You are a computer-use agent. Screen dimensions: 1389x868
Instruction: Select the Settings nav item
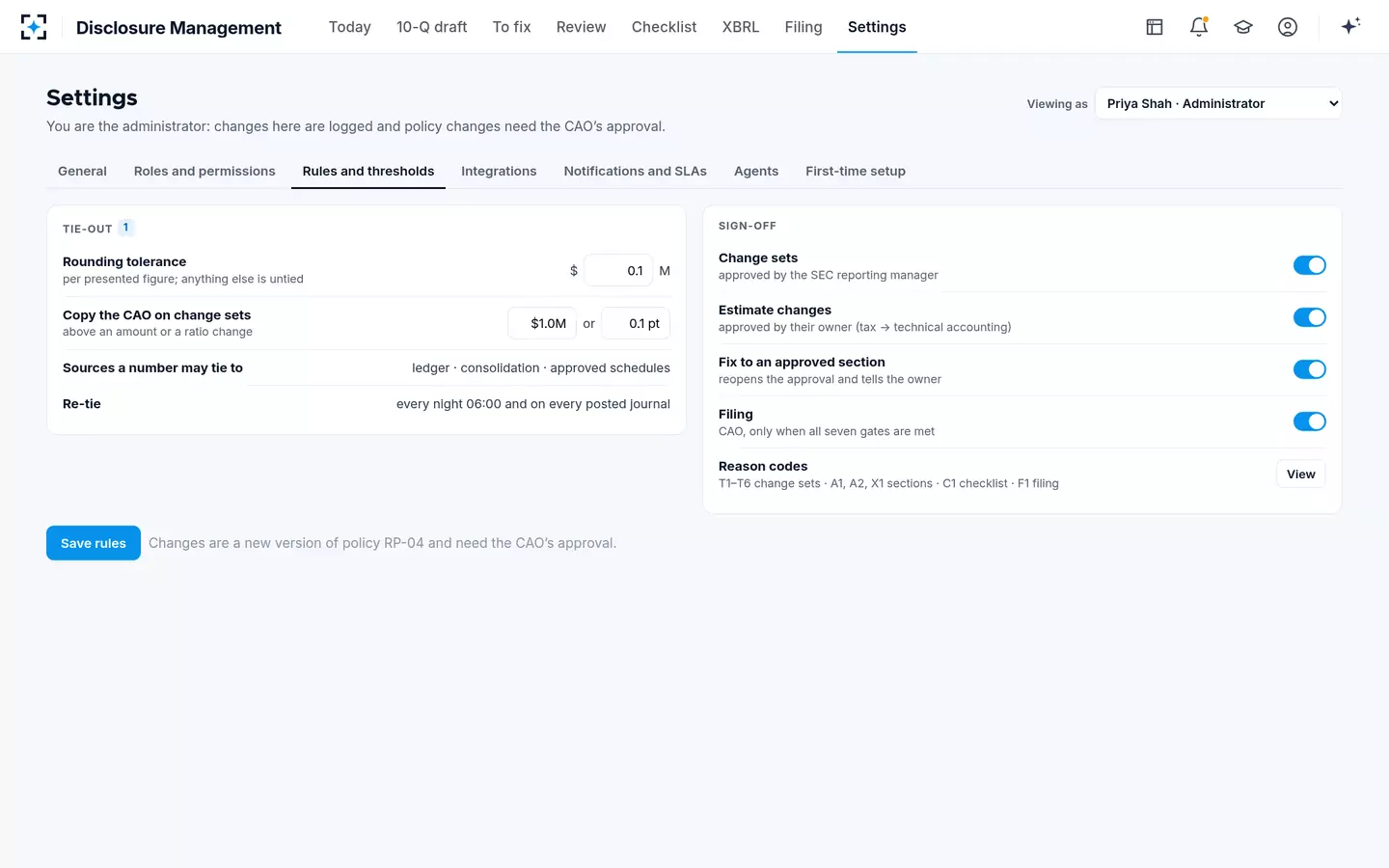[x=877, y=27]
